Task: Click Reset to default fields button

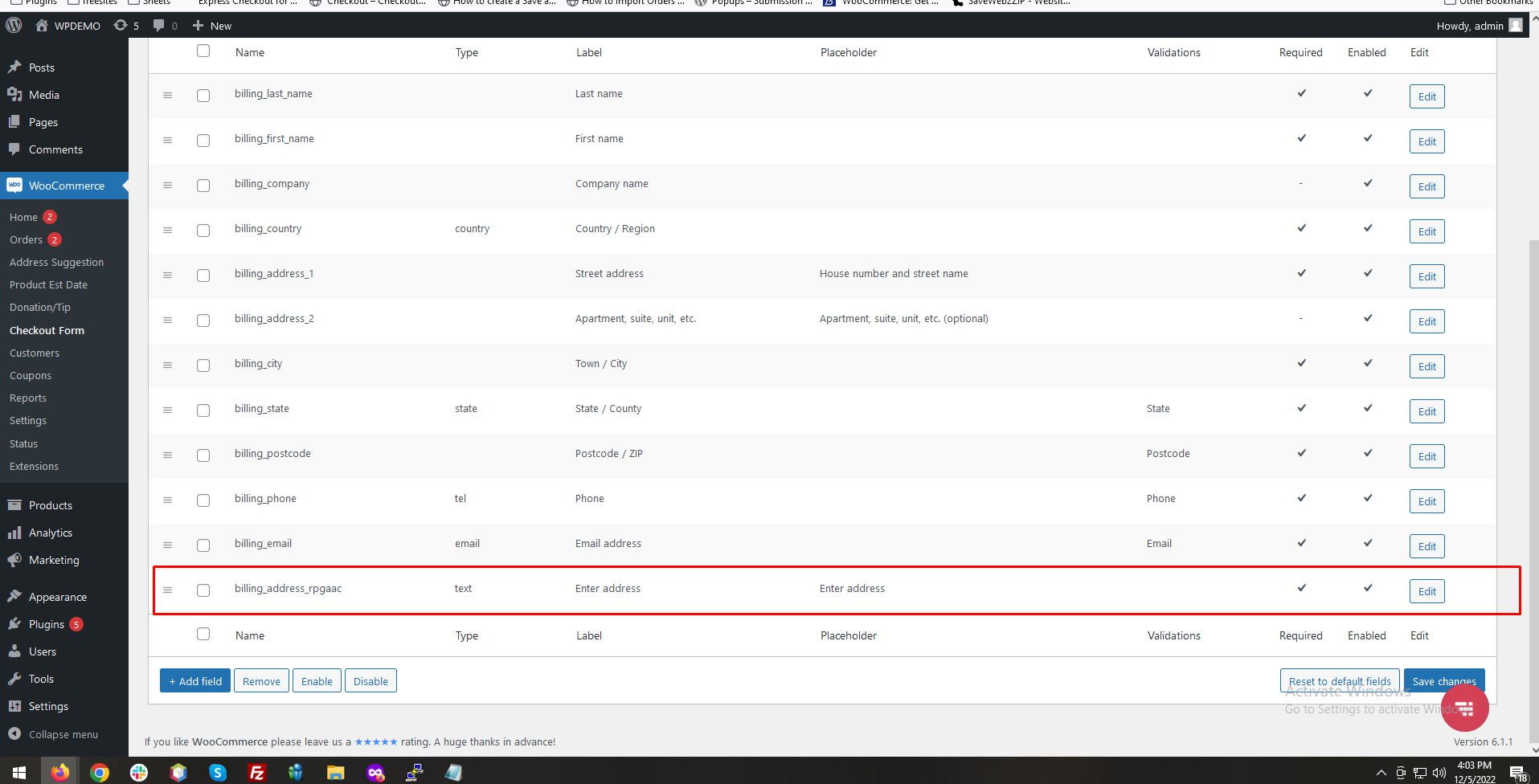Action: tap(1339, 681)
